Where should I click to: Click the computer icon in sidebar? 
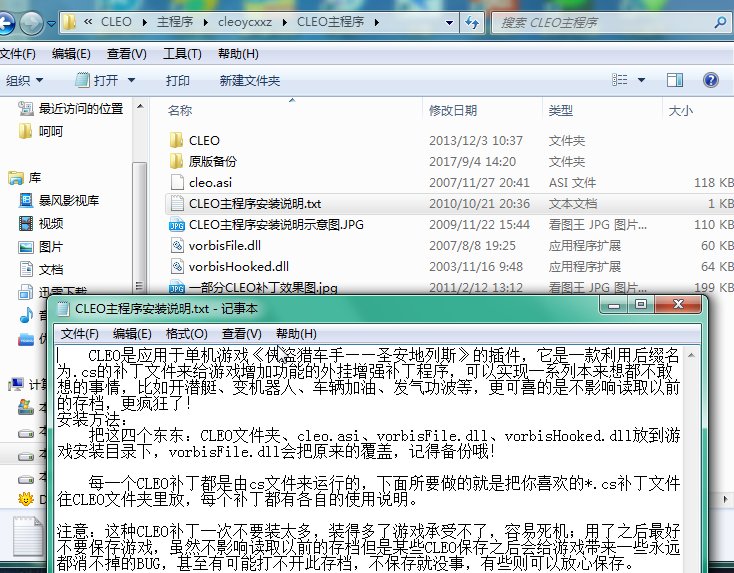16,385
